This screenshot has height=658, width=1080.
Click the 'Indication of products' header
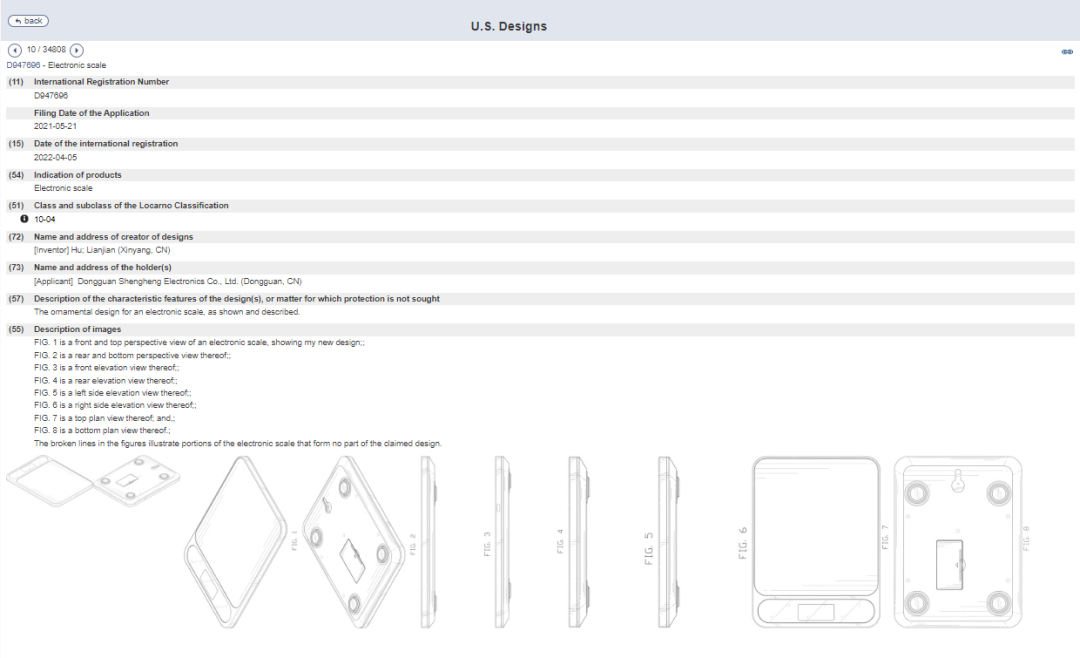click(x=77, y=175)
